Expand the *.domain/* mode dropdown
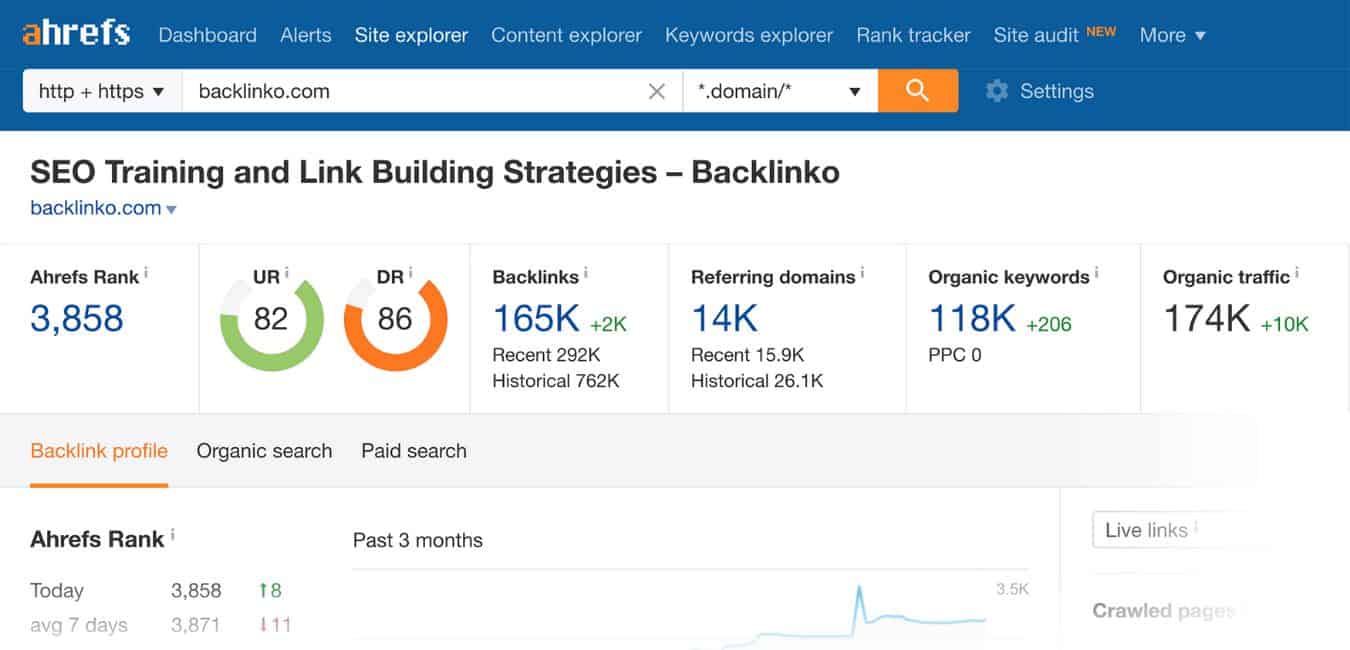 (780, 92)
